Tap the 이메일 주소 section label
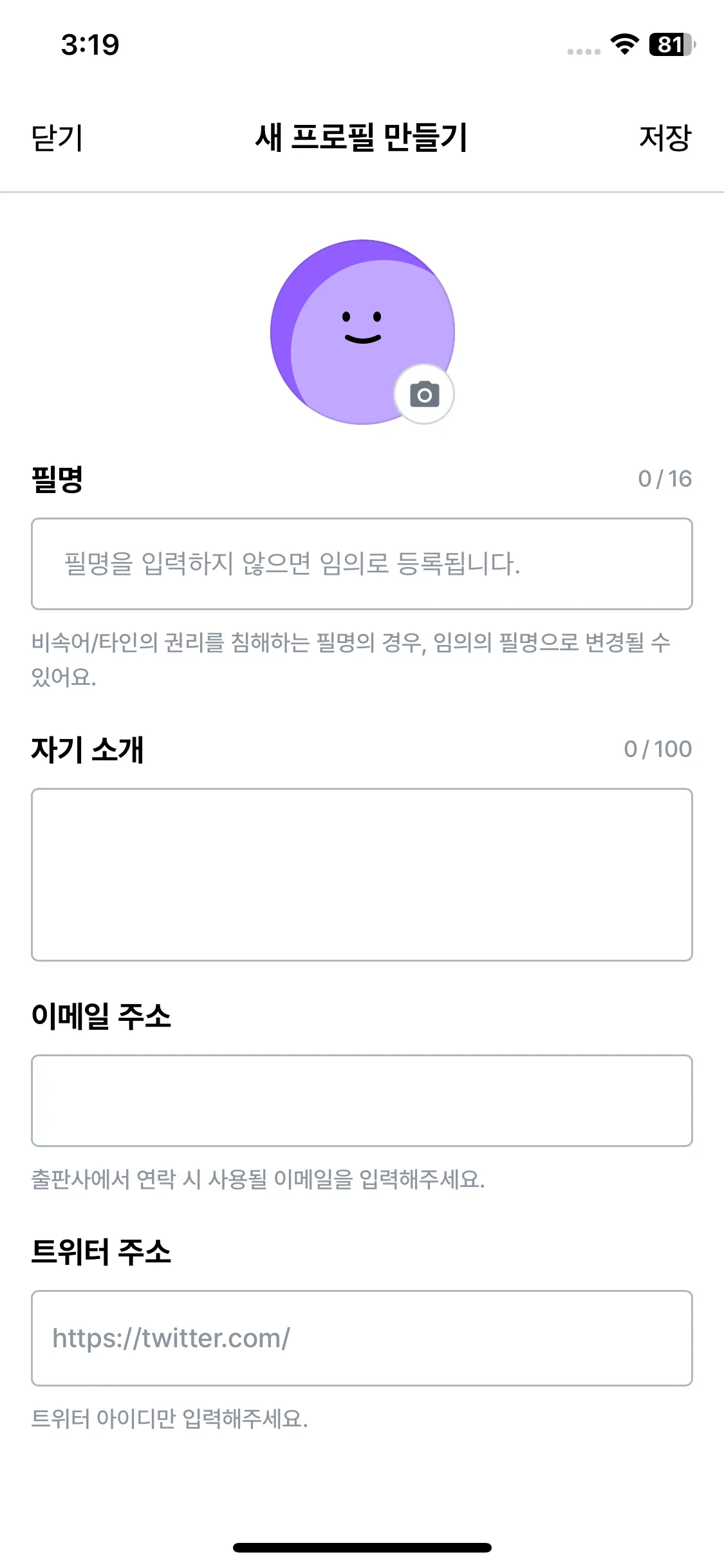 [101, 1016]
